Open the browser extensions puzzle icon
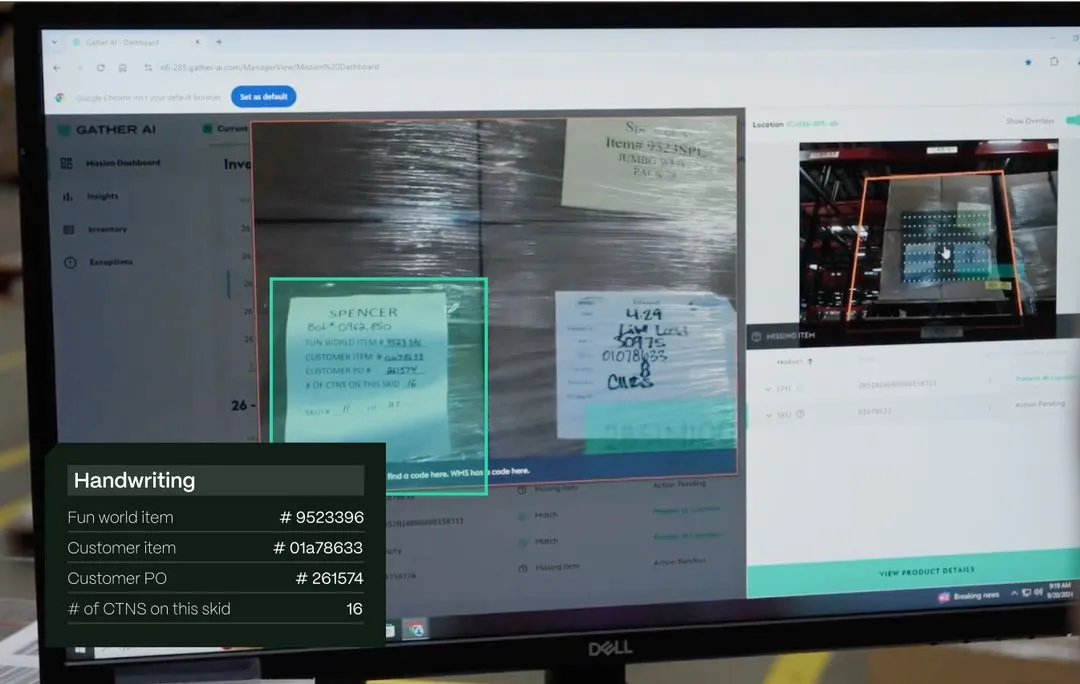Viewport: 1080px width, 684px height. 1054,61
